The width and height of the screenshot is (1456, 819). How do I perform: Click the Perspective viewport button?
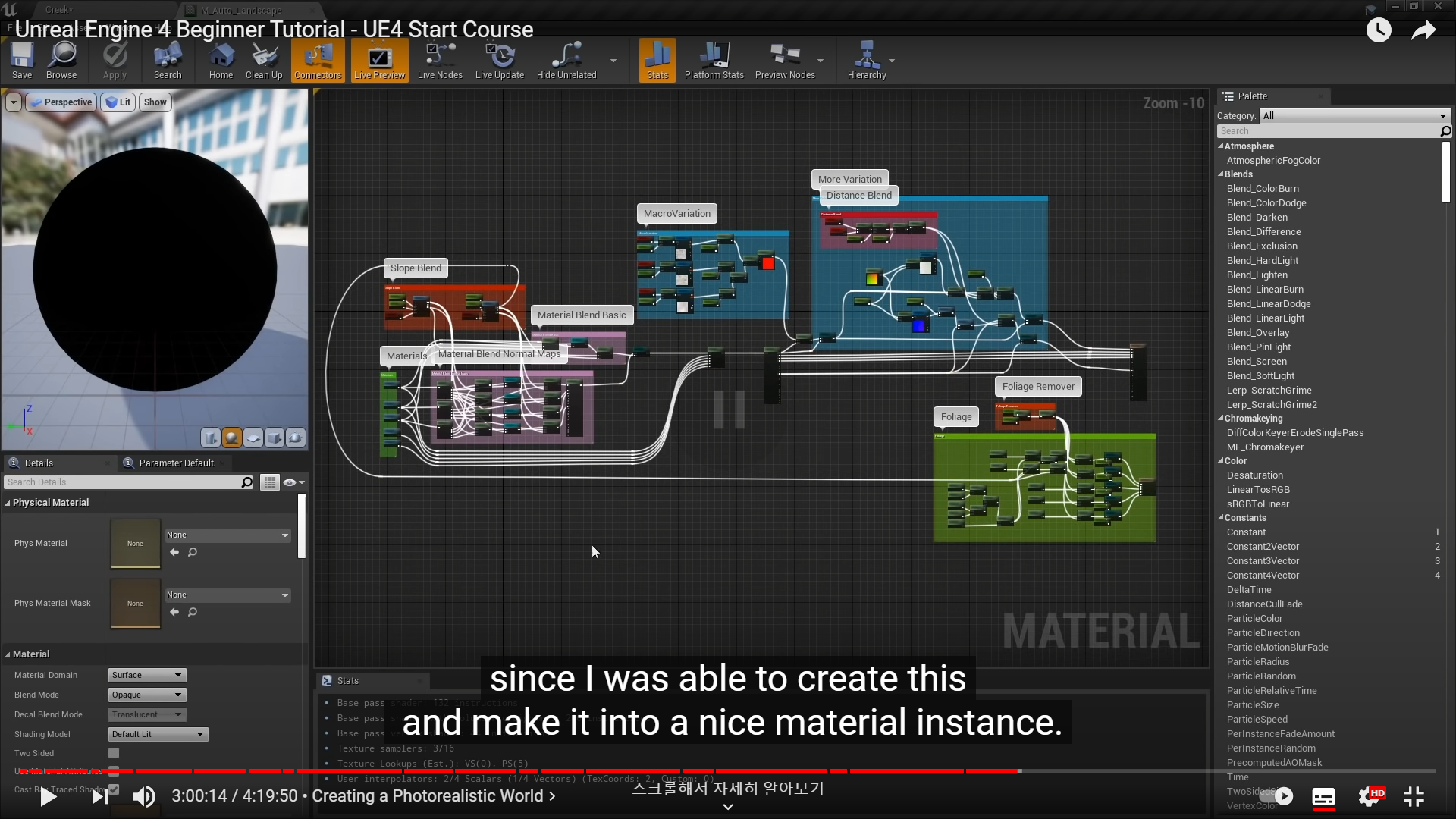pos(61,102)
